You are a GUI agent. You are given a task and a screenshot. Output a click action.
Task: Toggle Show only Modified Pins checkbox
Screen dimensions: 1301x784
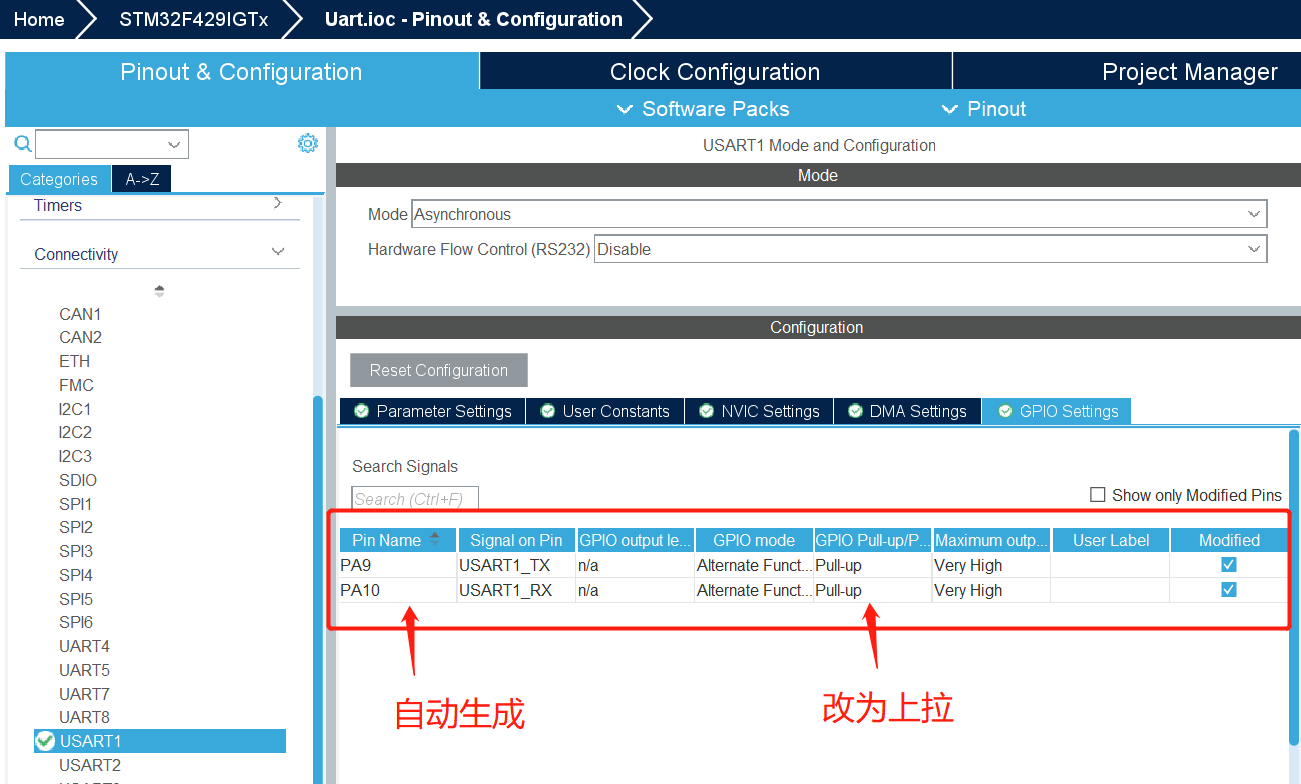click(x=1098, y=495)
